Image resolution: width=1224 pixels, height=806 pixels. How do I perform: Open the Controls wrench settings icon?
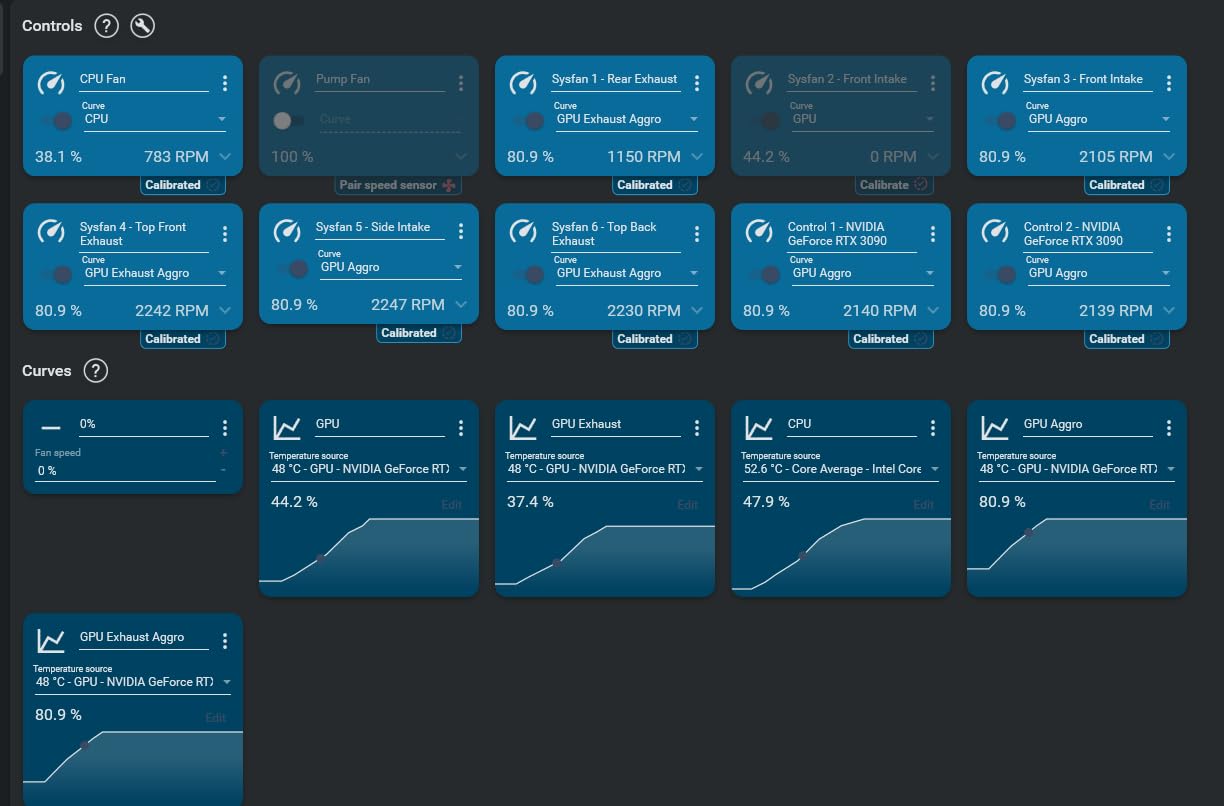[142, 26]
